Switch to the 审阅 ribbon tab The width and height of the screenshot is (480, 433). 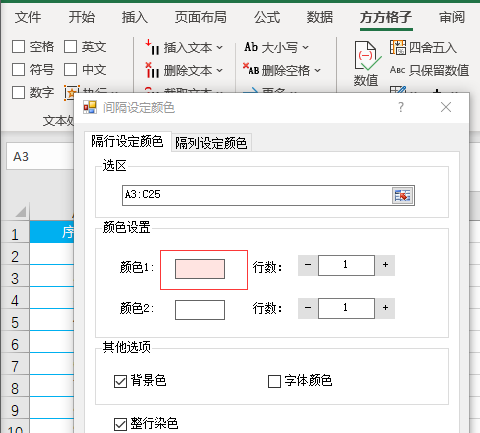pyautogui.click(x=452, y=17)
